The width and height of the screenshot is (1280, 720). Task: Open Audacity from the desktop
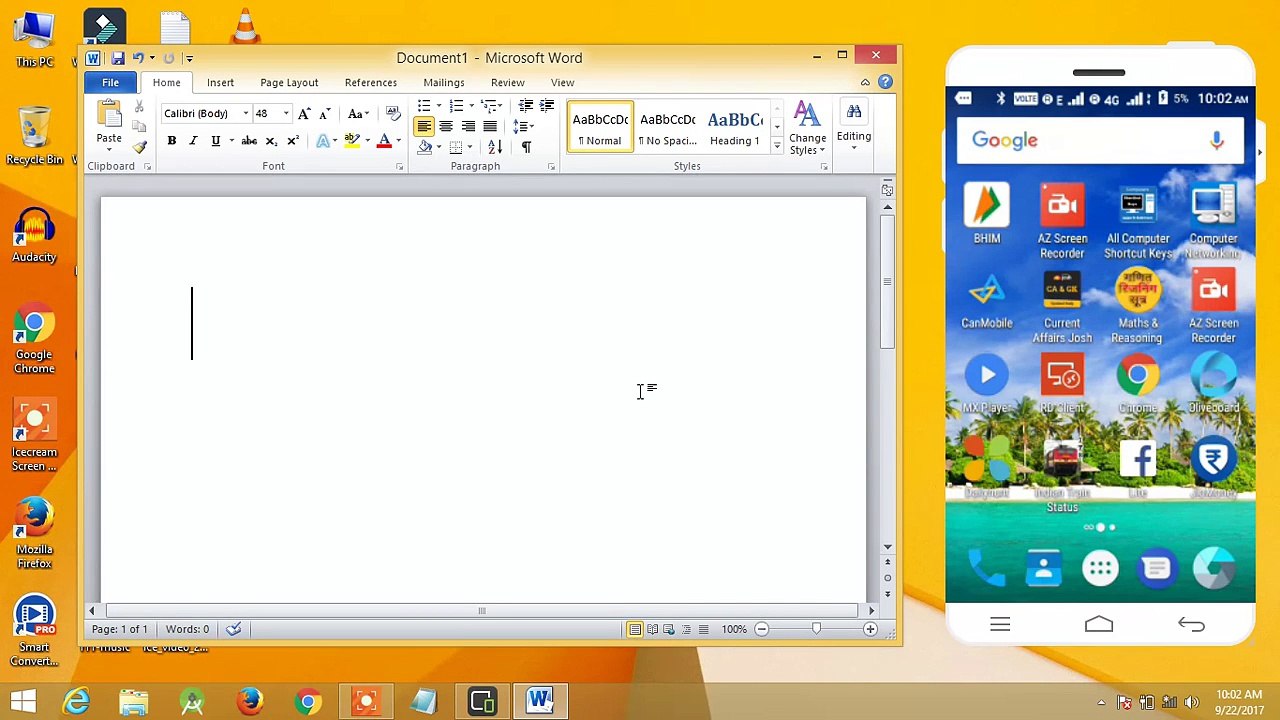tap(34, 236)
